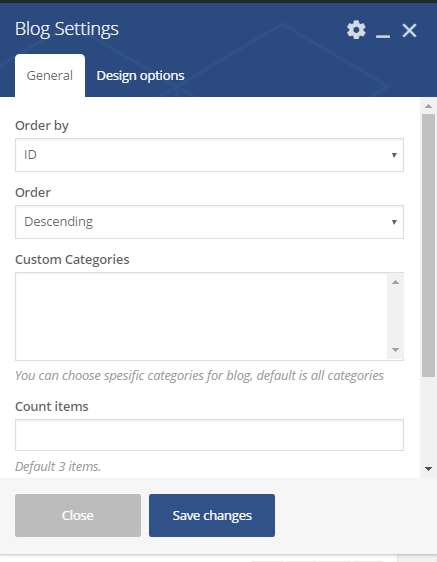Switch to the General tab
The width and height of the screenshot is (437, 562).
(x=50, y=76)
